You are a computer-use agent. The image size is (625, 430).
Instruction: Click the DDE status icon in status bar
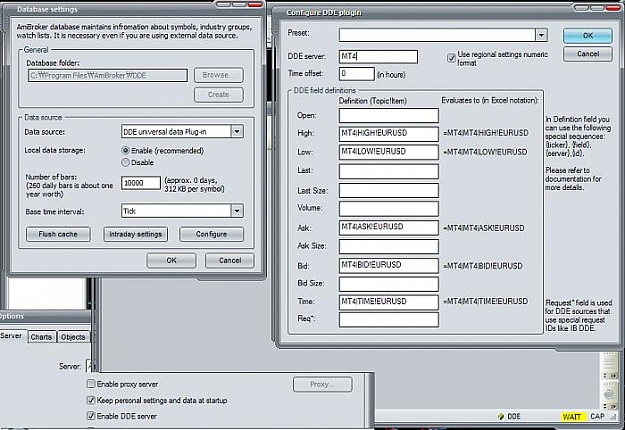[x=501, y=416]
